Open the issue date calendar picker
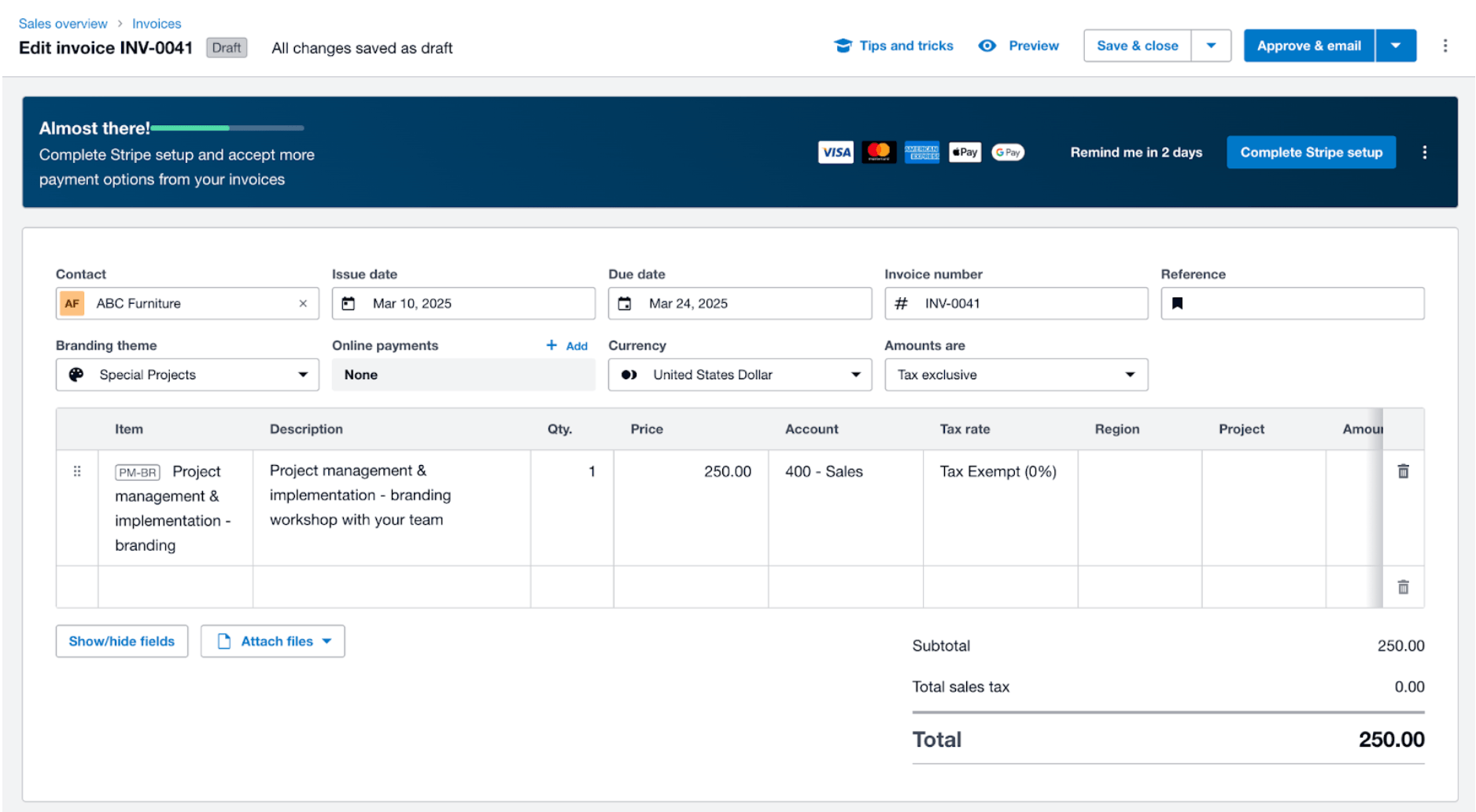1476x812 pixels. coord(349,303)
